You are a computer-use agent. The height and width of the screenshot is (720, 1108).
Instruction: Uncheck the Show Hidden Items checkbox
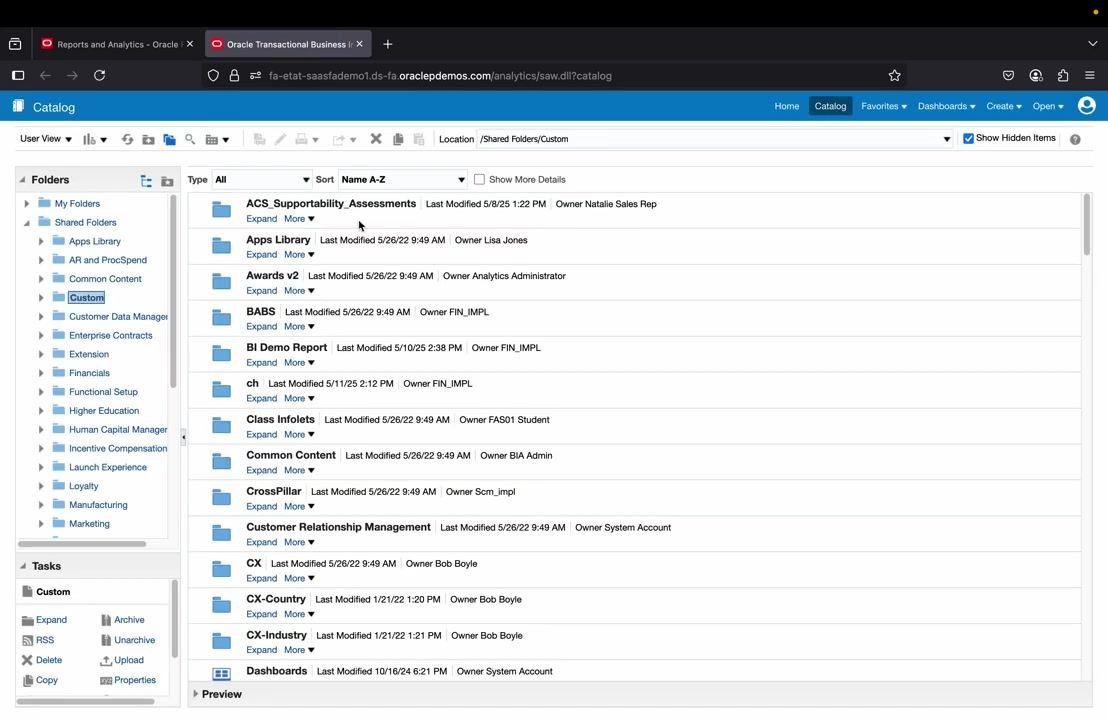point(968,138)
